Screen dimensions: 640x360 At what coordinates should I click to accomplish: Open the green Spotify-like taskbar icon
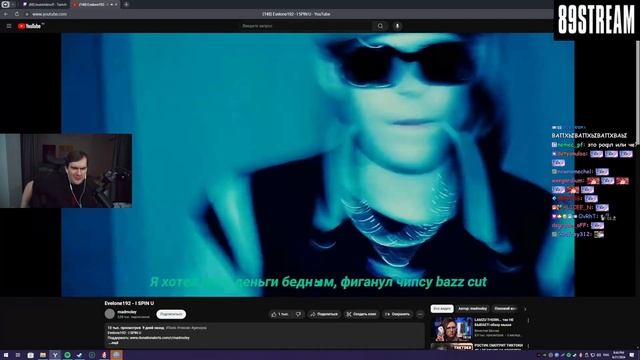[x=67, y=355]
